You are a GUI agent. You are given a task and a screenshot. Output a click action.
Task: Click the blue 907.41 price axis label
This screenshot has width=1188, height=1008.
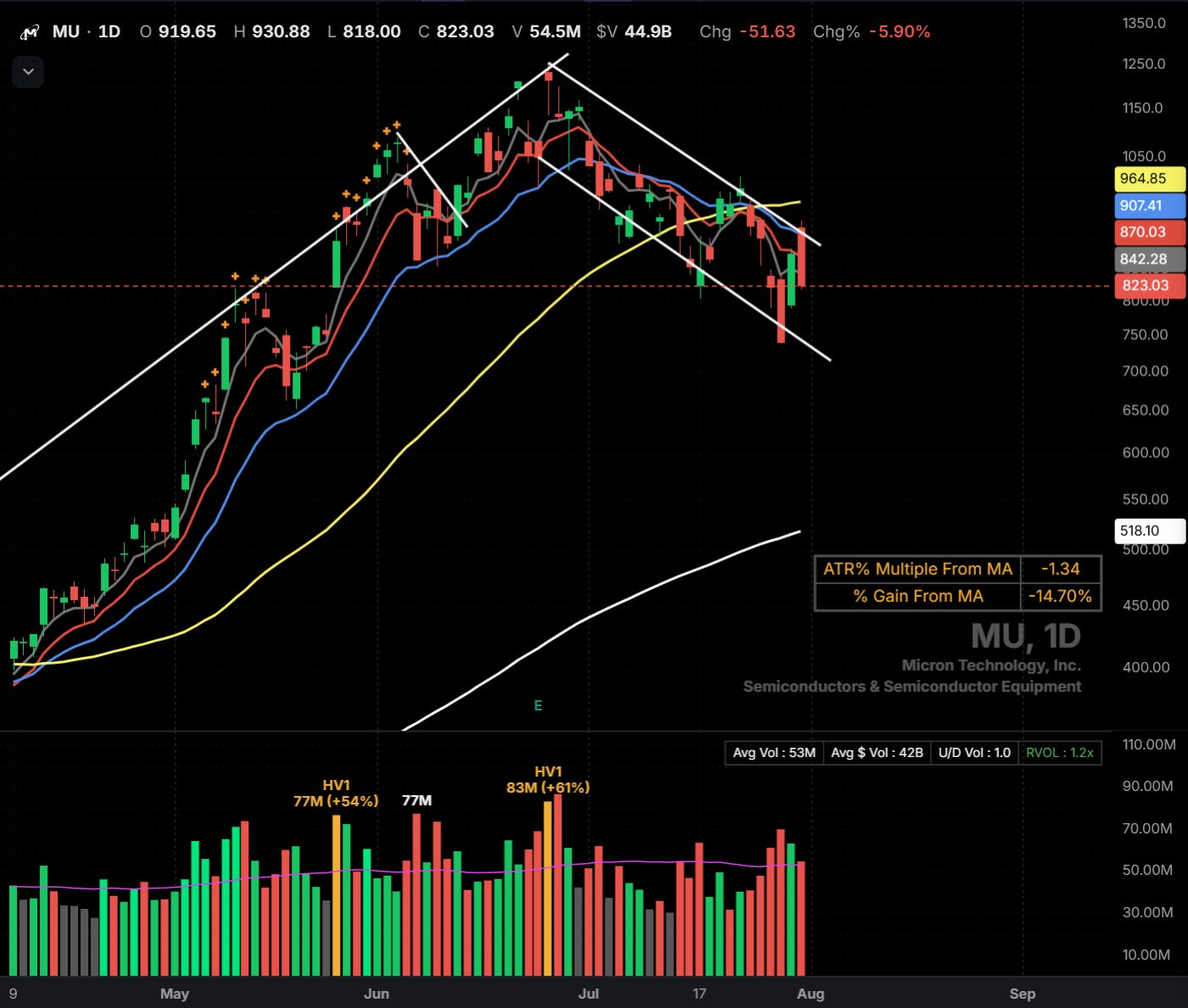tap(1150, 206)
